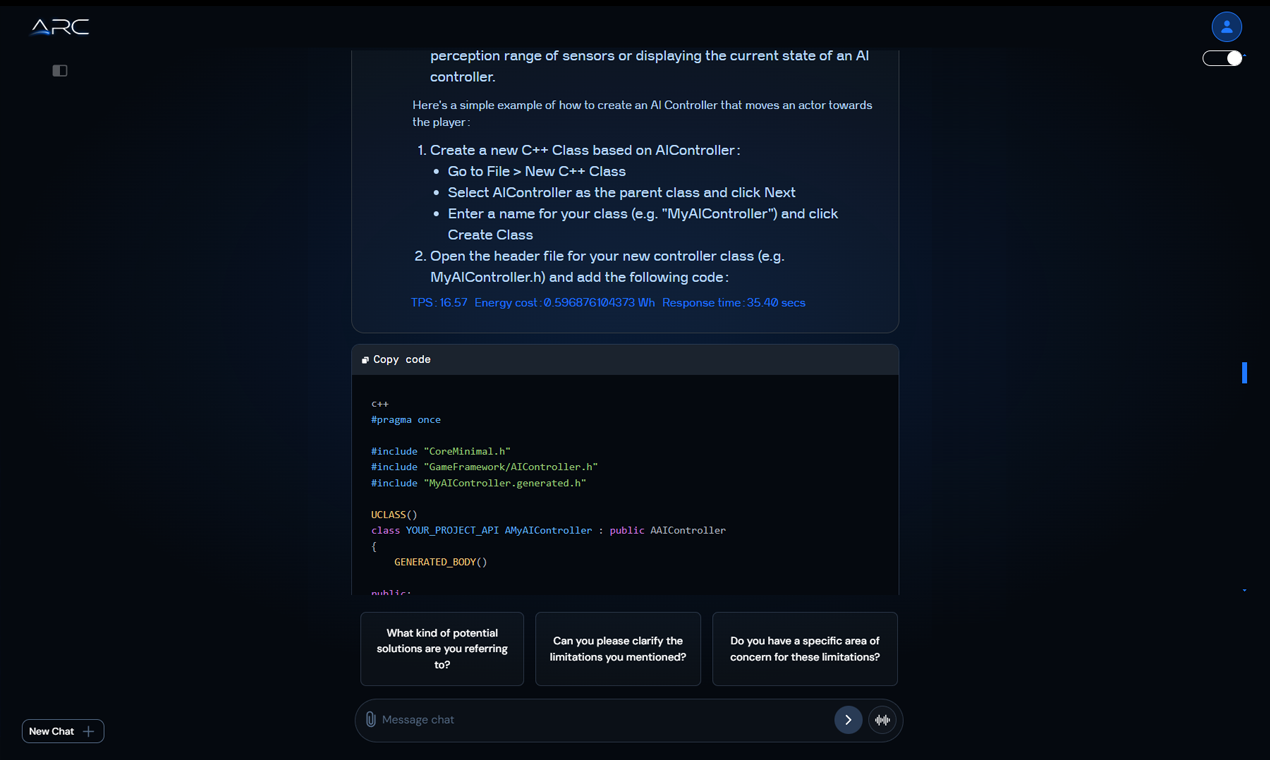This screenshot has width=1270, height=760.
Task: Toggle the sidebar panel icon
Action: pos(60,71)
